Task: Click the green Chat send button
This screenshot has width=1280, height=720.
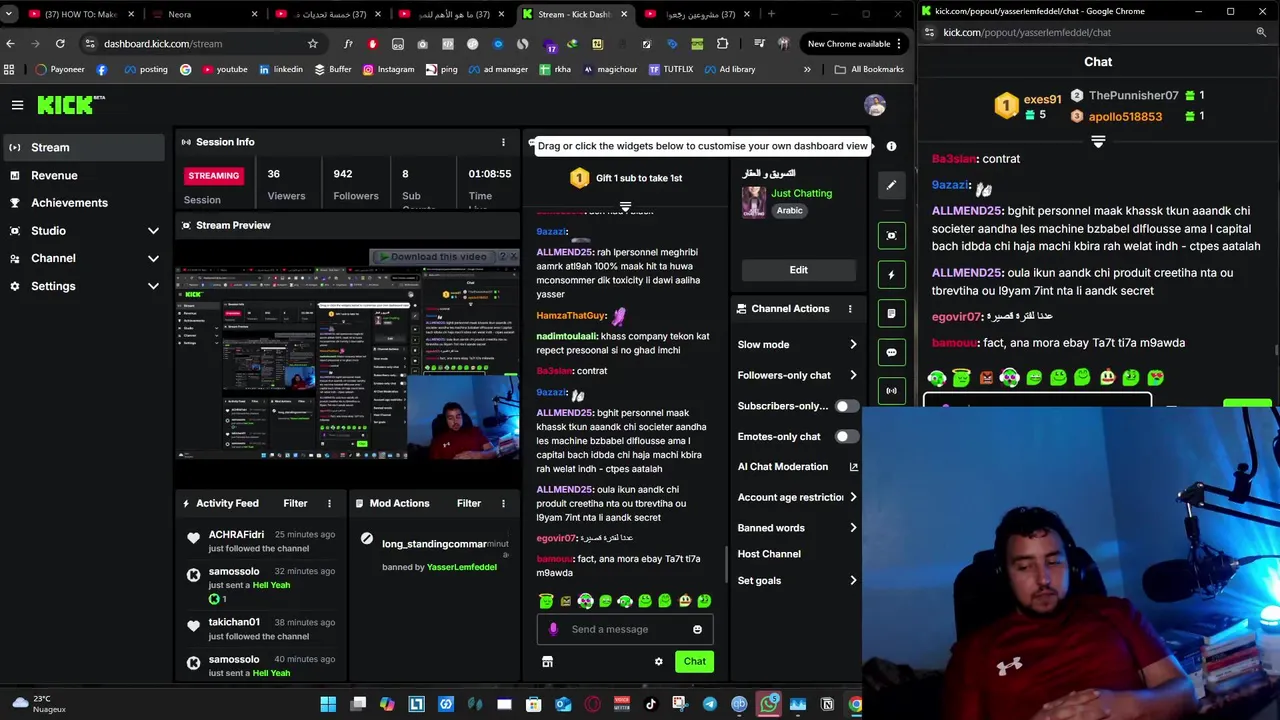Action: (x=694, y=661)
